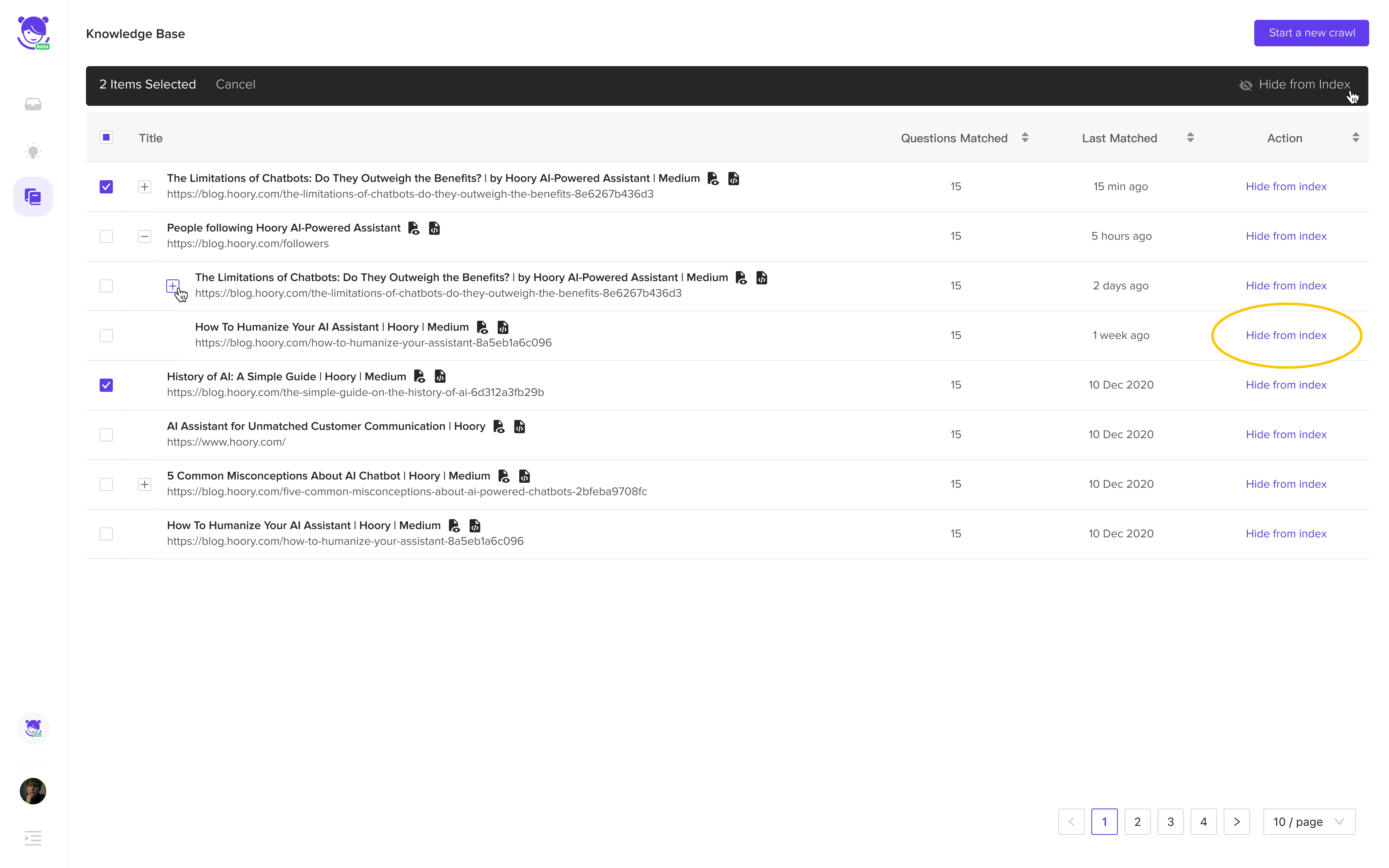Check the Limitations row matched 2 days ago

[x=106, y=286]
